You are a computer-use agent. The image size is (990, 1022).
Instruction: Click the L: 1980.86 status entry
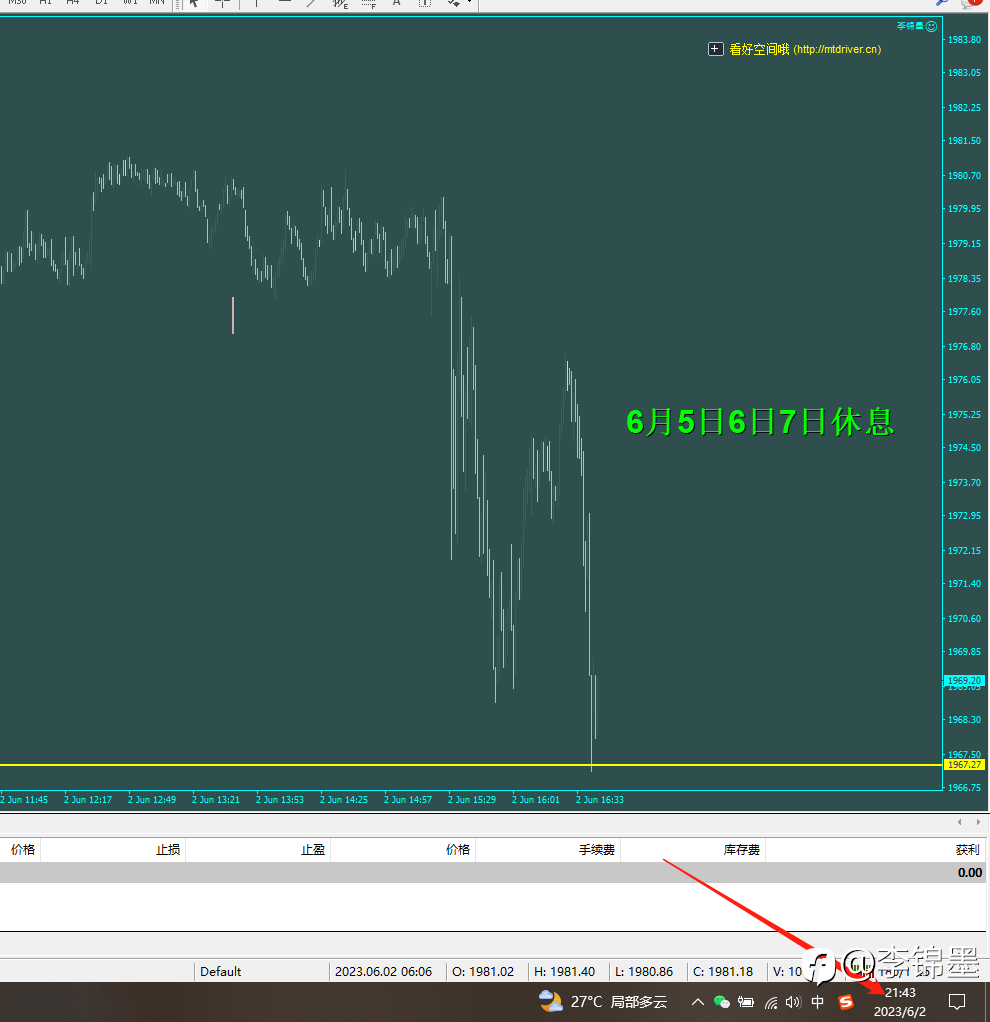(644, 971)
